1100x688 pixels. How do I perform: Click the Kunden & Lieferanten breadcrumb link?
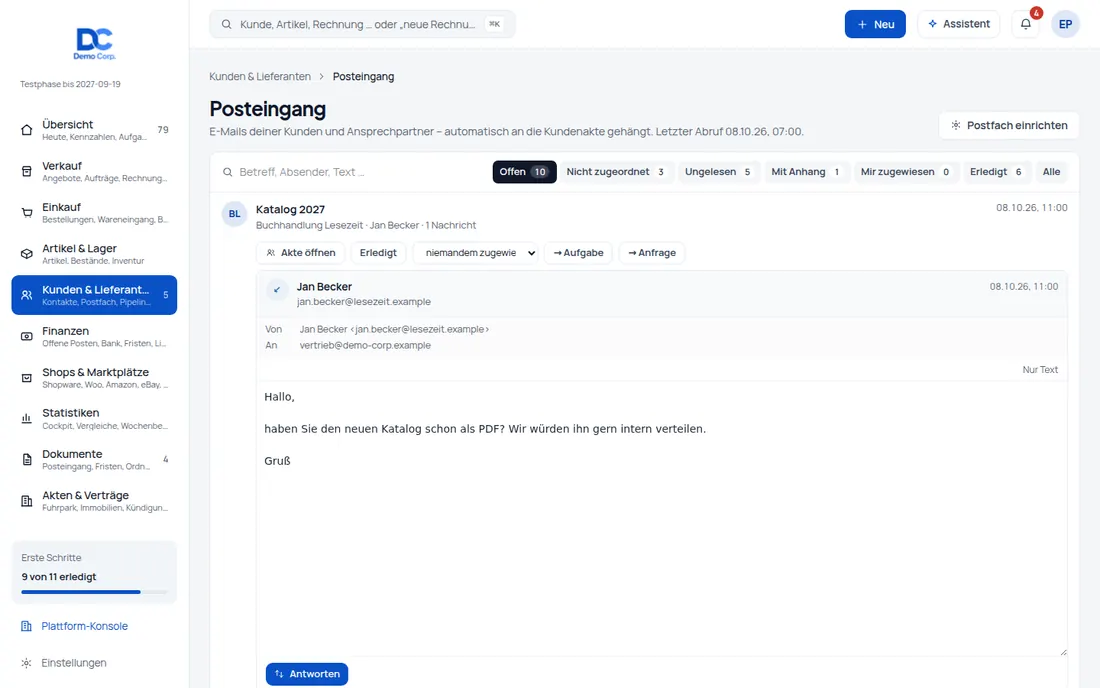click(x=260, y=76)
